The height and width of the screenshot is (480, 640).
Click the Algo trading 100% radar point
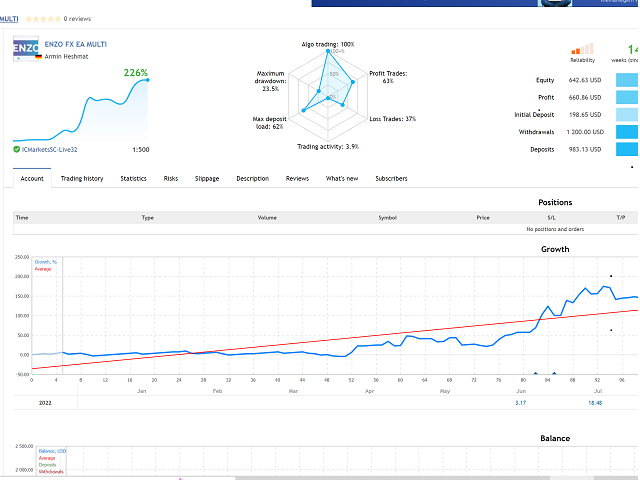click(x=328, y=51)
